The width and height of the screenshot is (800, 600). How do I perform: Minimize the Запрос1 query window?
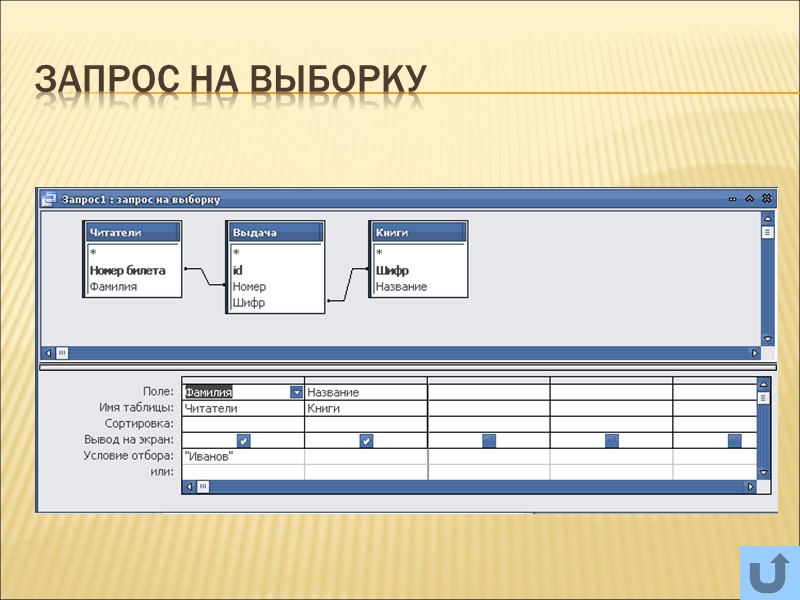point(734,198)
